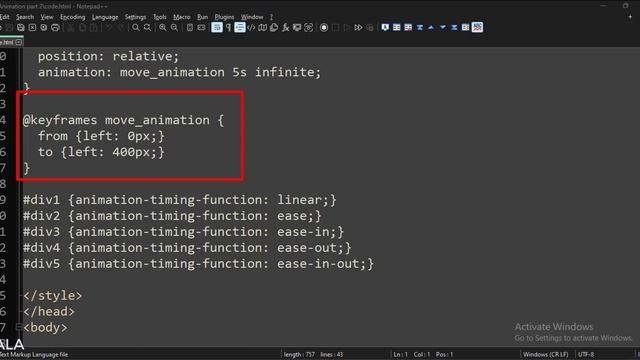Screen dimensions: 640x360
Task: Click the Zoom In toolbar icon
Action: tap(162, 27)
